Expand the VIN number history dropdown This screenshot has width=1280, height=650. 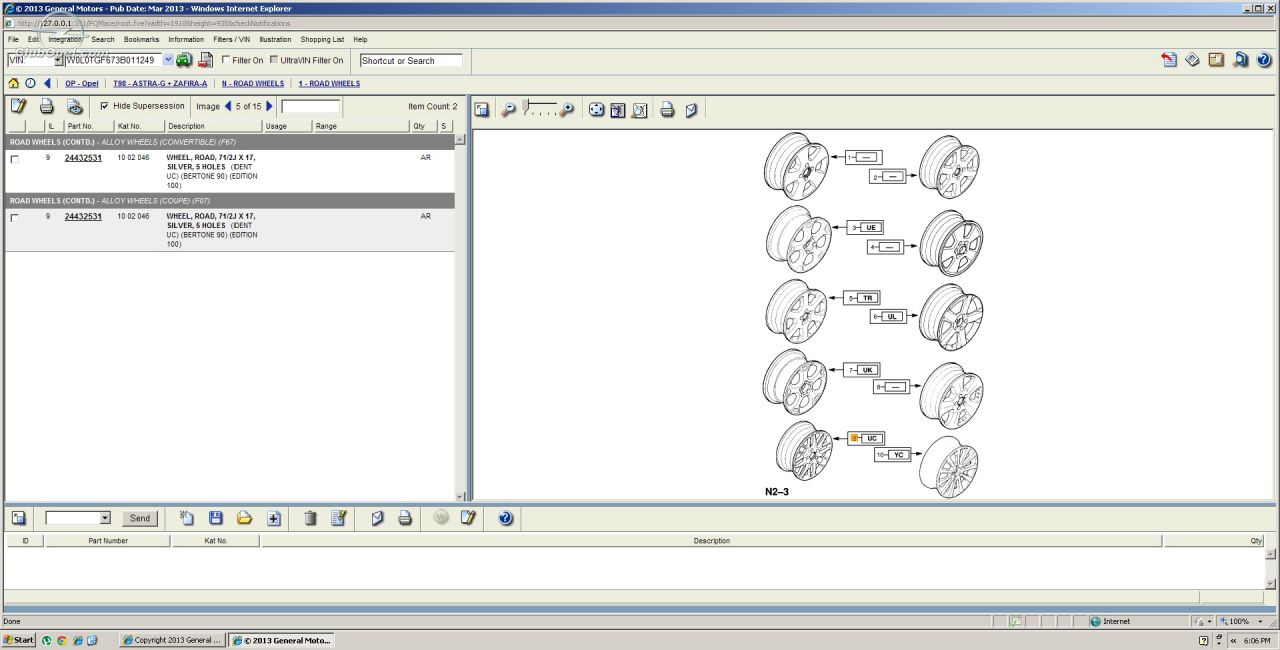click(x=168, y=60)
